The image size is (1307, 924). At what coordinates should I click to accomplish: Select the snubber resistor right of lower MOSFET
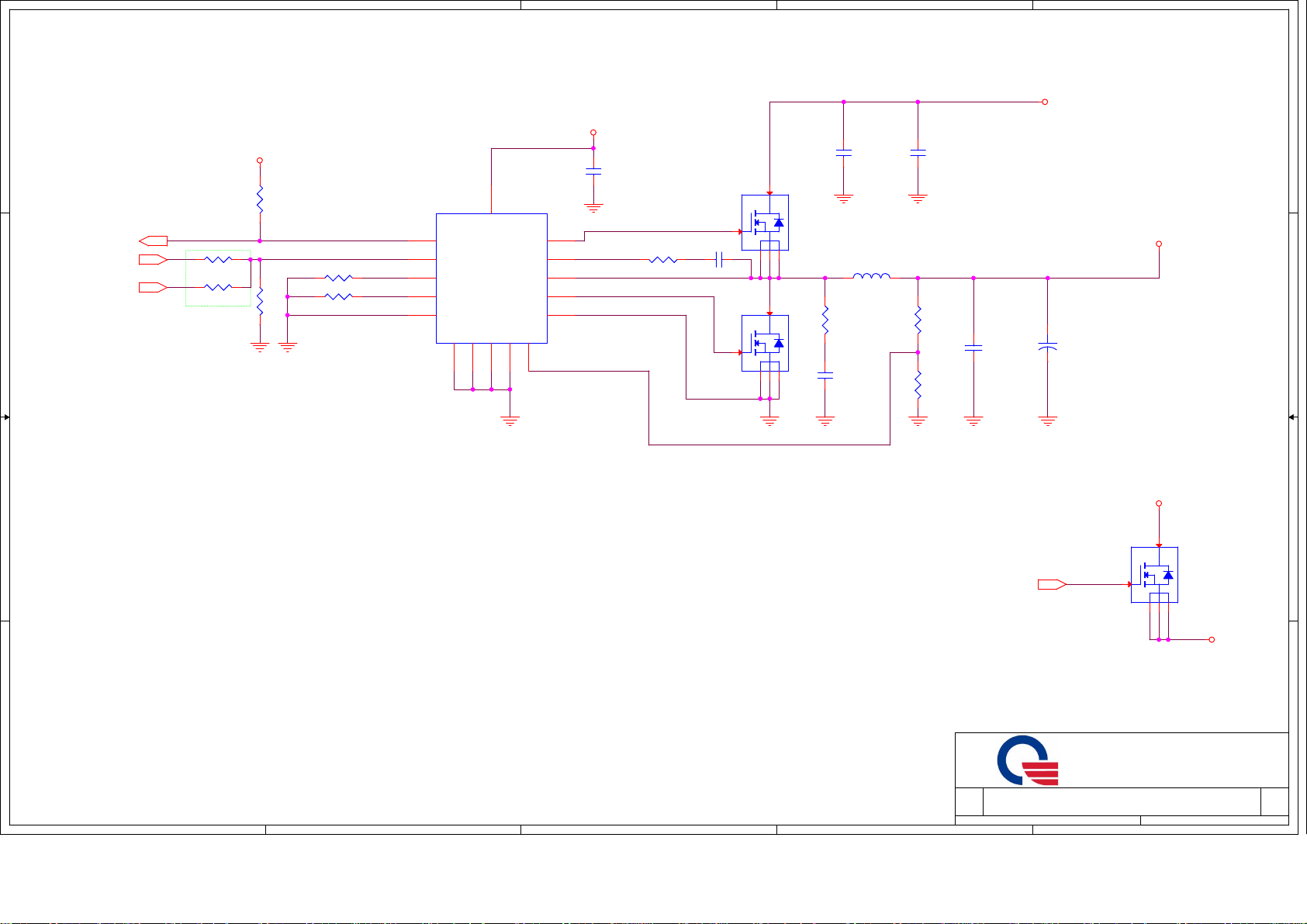825,320
